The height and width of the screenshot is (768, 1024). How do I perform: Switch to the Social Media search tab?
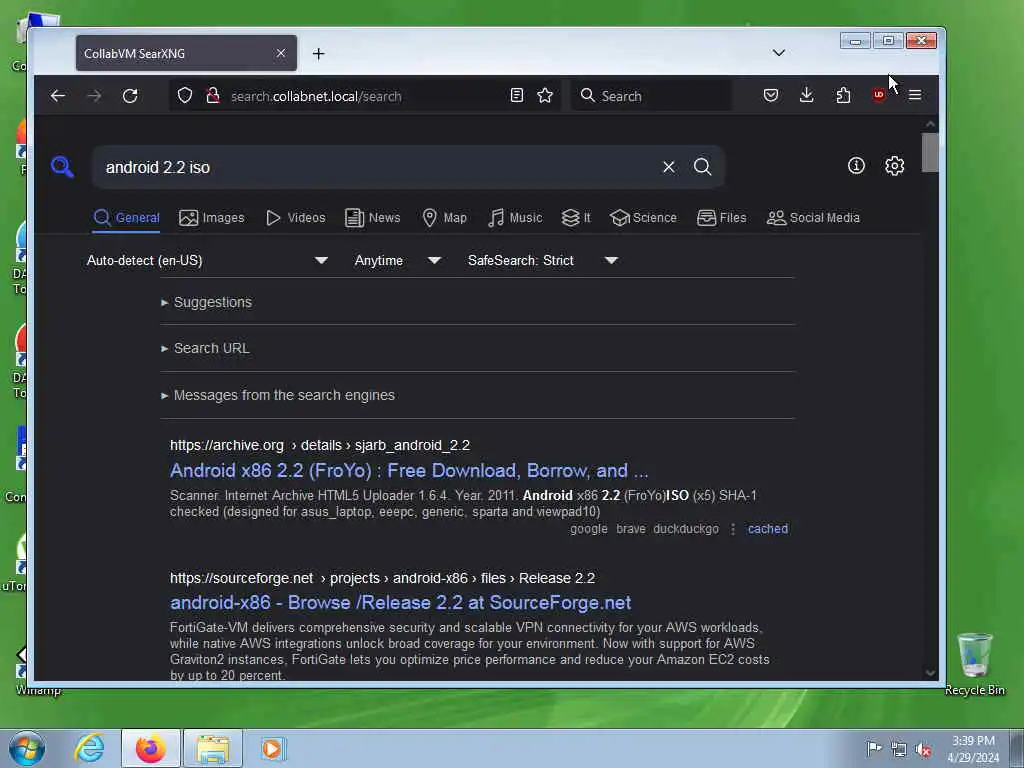[813, 218]
